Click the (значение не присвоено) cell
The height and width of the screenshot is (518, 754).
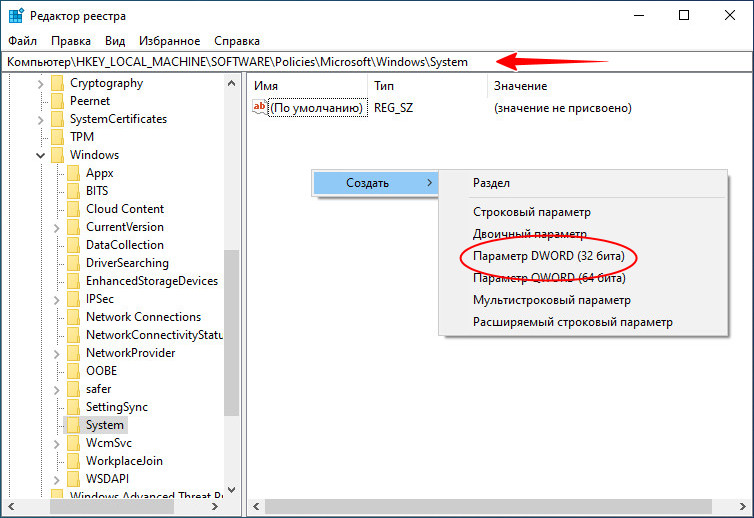tap(563, 108)
